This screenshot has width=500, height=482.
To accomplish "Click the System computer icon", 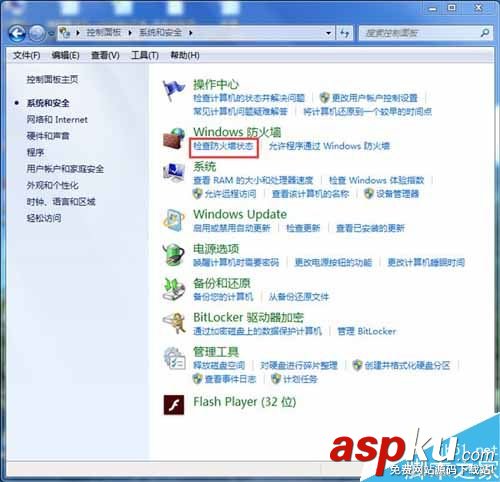I will [x=173, y=172].
